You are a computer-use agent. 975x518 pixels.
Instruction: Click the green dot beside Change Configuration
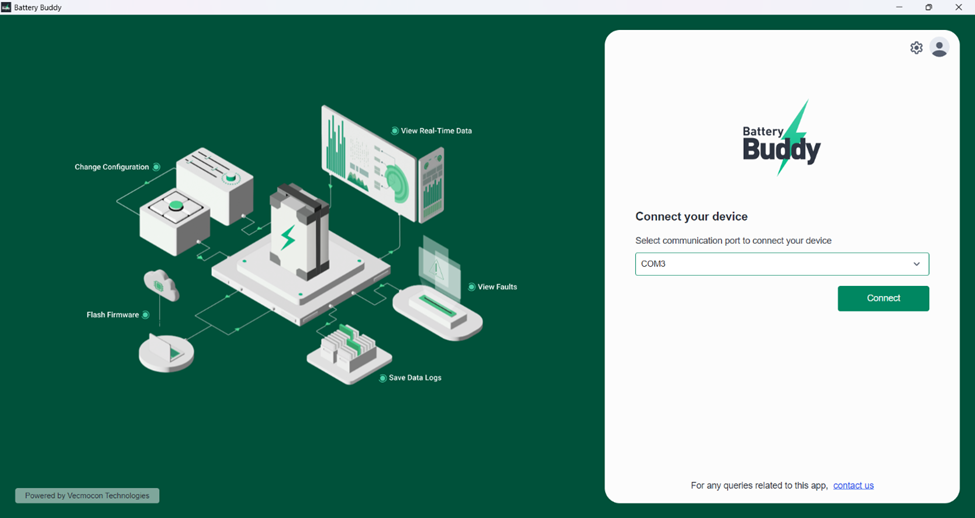156,167
